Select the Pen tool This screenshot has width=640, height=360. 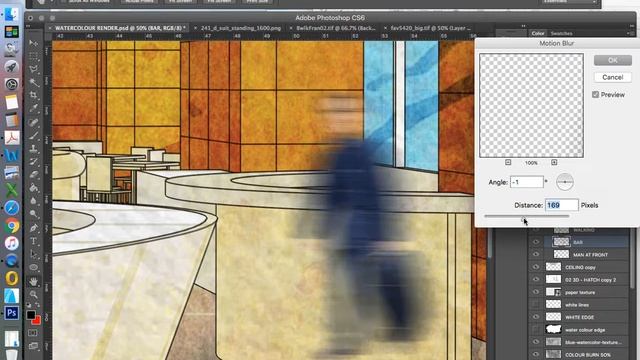(33, 228)
